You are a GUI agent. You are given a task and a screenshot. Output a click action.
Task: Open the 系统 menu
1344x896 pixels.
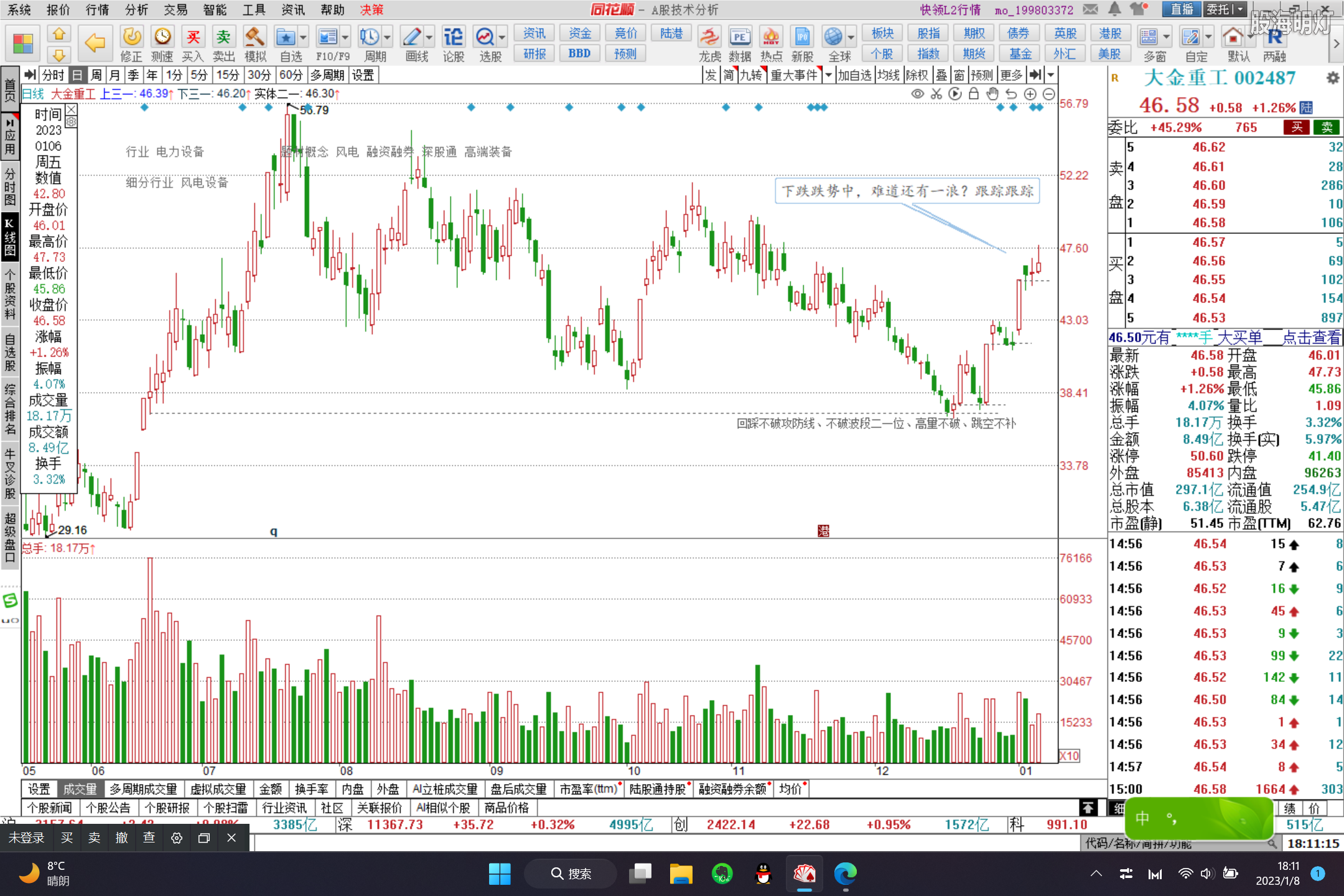[19, 9]
